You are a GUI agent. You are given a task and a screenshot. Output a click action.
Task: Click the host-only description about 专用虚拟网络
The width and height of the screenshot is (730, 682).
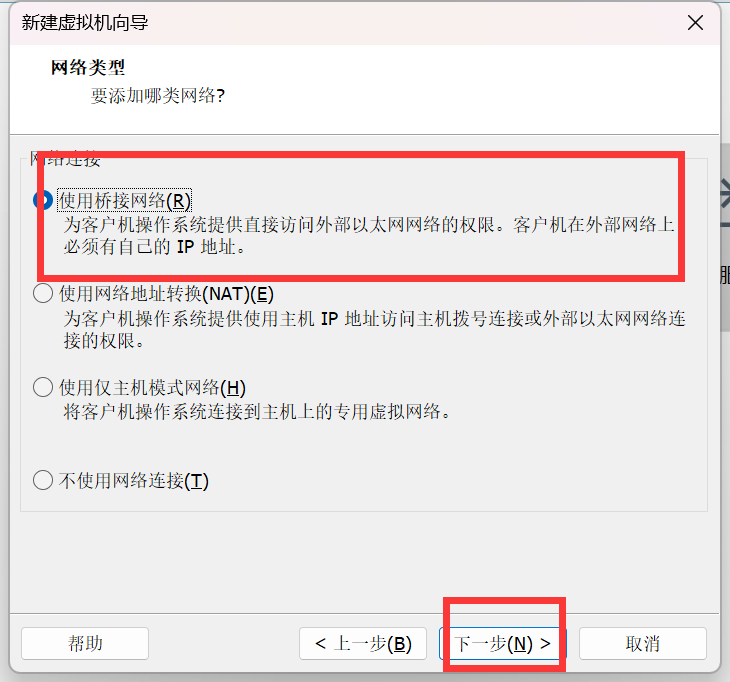(257, 412)
